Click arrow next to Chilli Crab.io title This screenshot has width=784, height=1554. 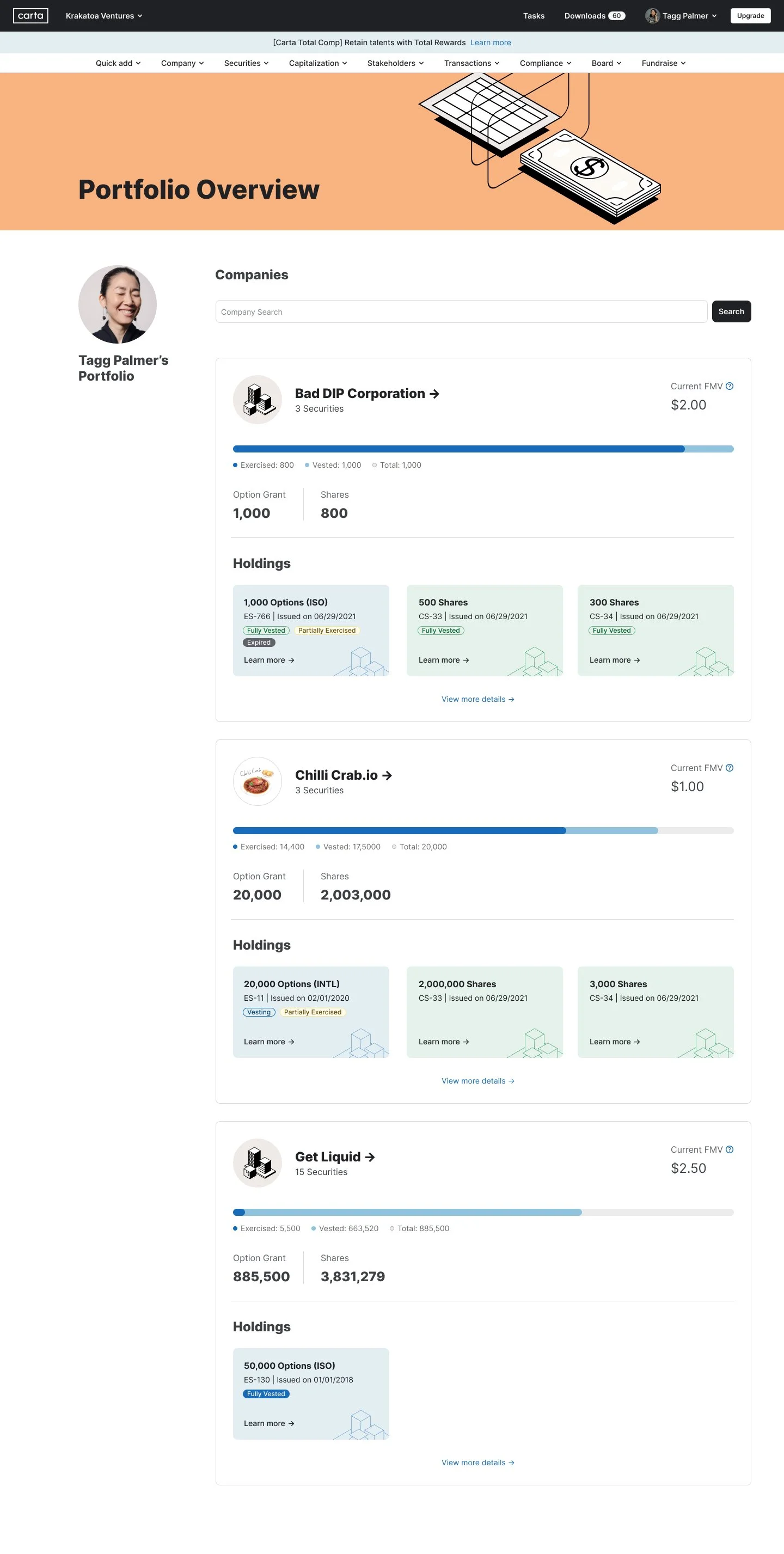(x=387, y=776)
